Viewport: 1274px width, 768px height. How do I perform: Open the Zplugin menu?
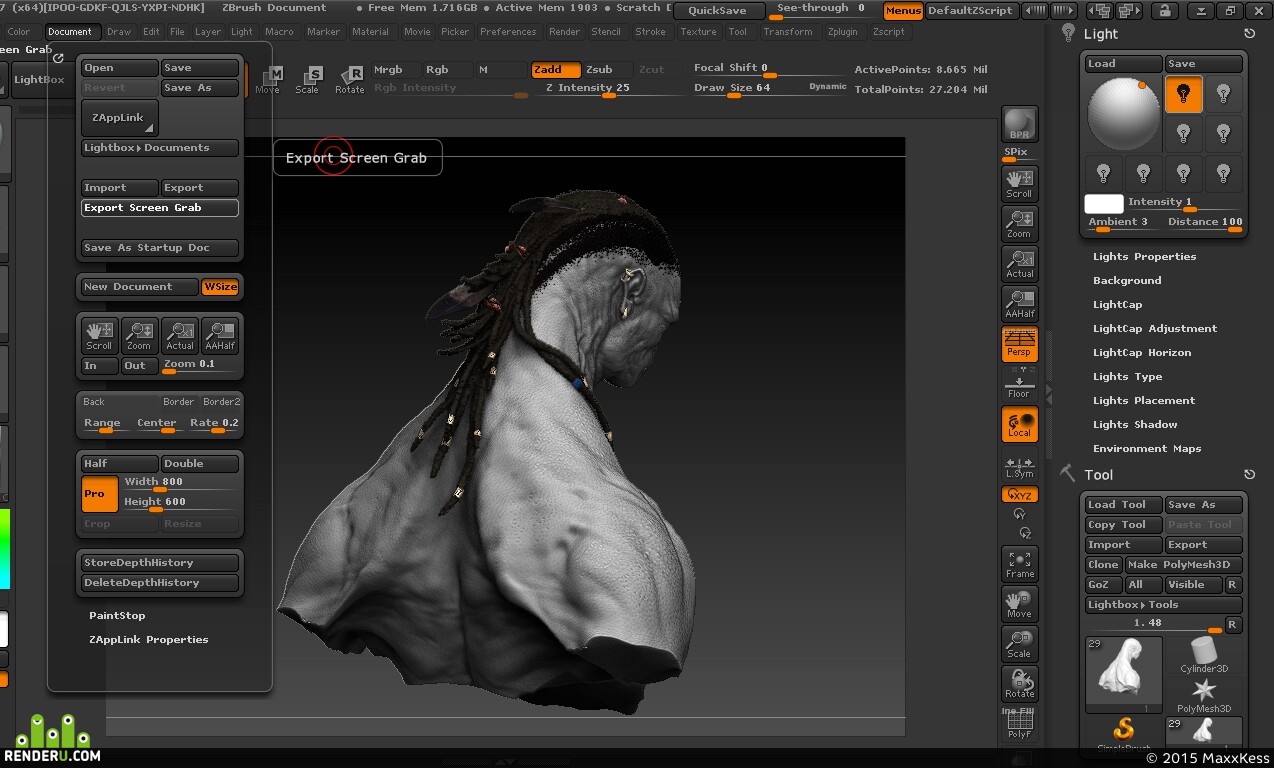(843, 32)
